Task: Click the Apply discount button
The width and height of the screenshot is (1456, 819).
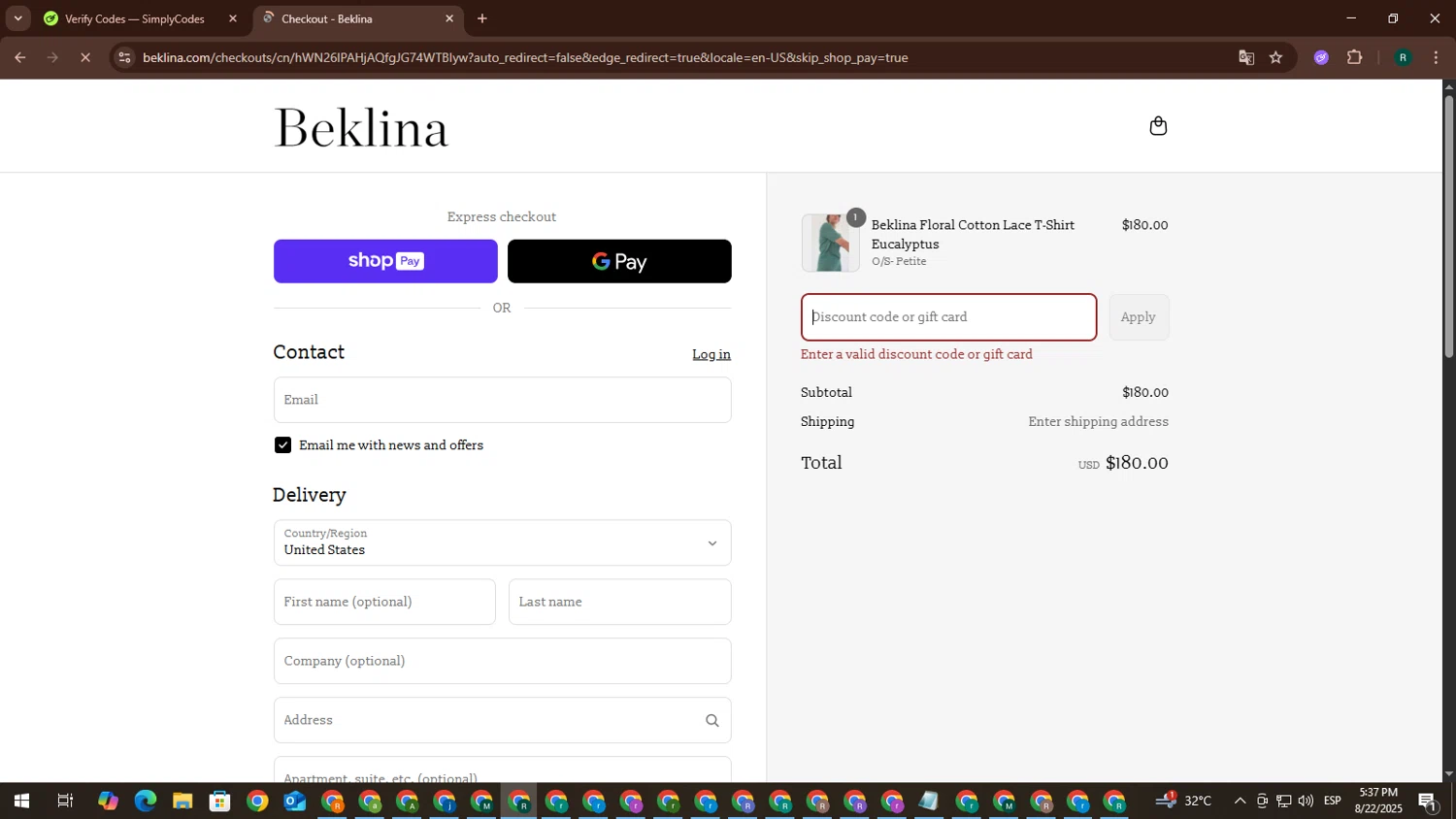Action: point(1139,317)
